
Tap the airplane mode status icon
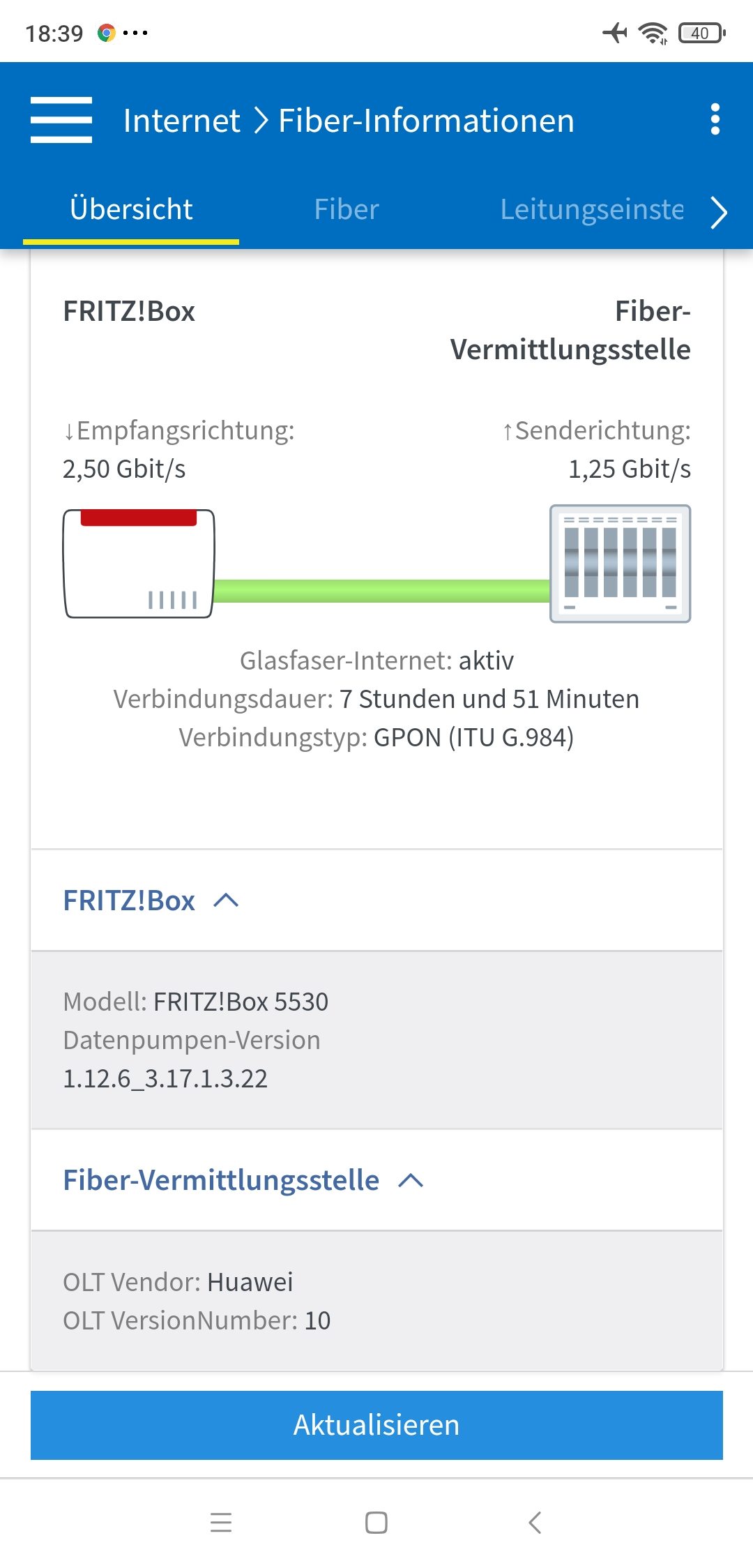(615, 32)
